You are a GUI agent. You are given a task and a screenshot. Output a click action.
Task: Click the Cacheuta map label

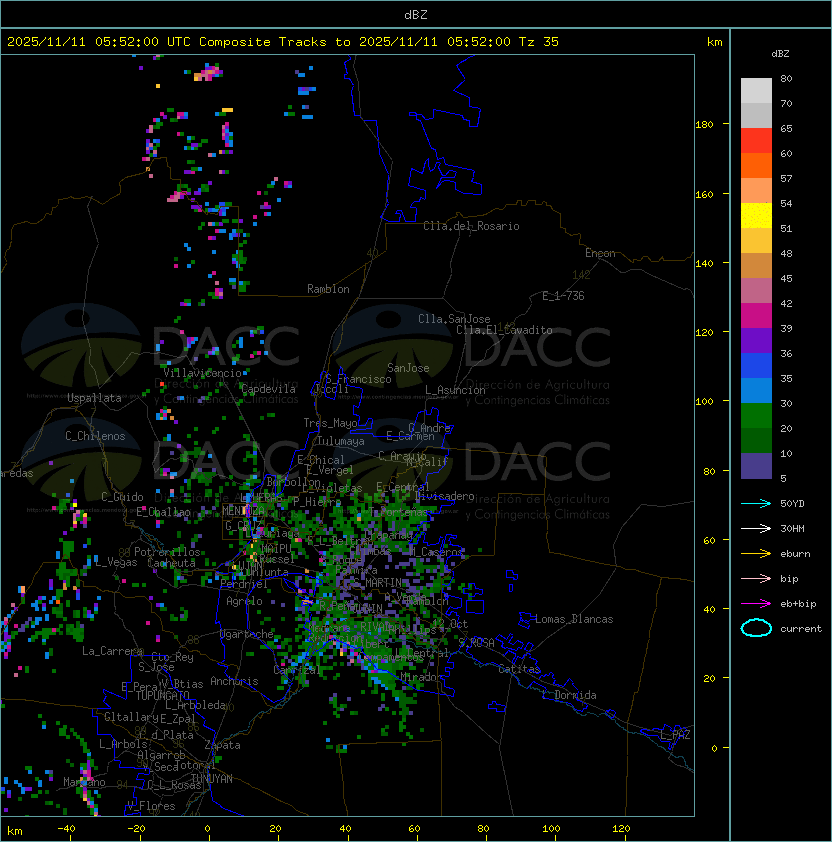pos(171,563)
